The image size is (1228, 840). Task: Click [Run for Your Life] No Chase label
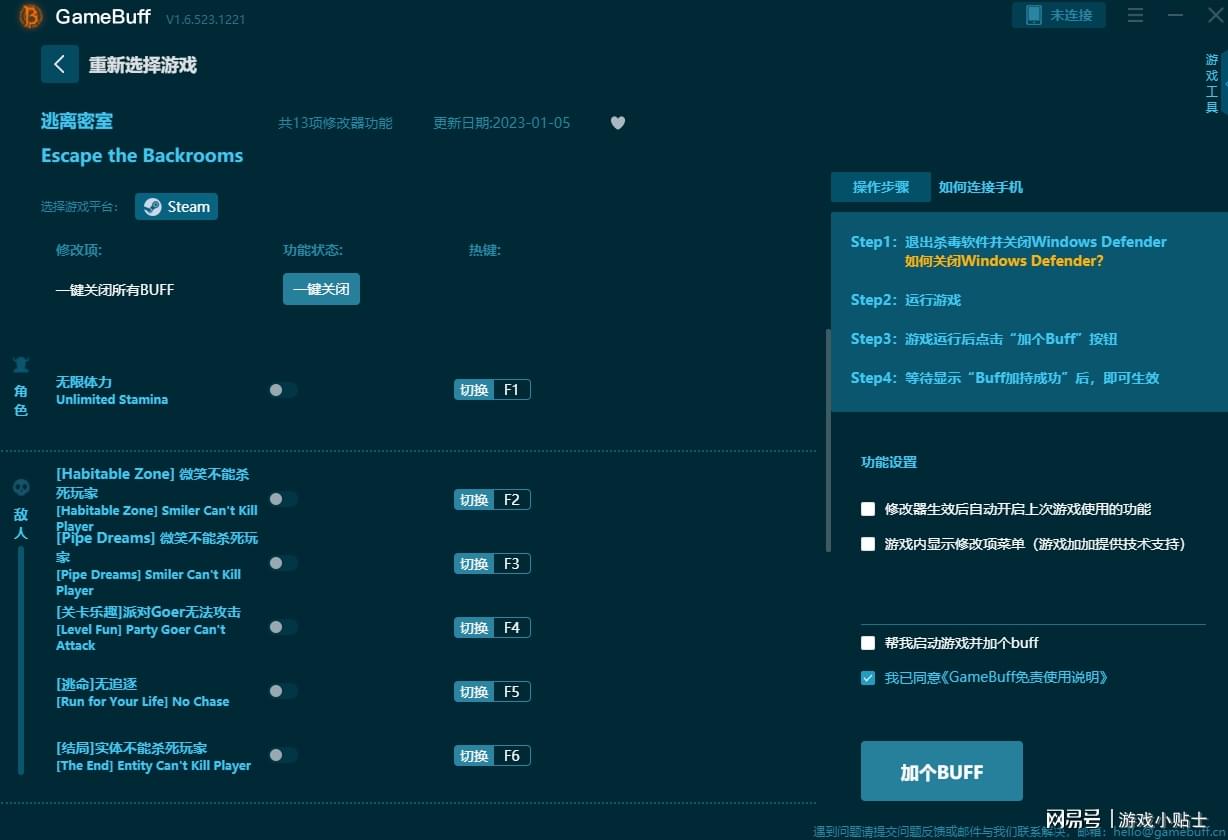coord(143,701)
